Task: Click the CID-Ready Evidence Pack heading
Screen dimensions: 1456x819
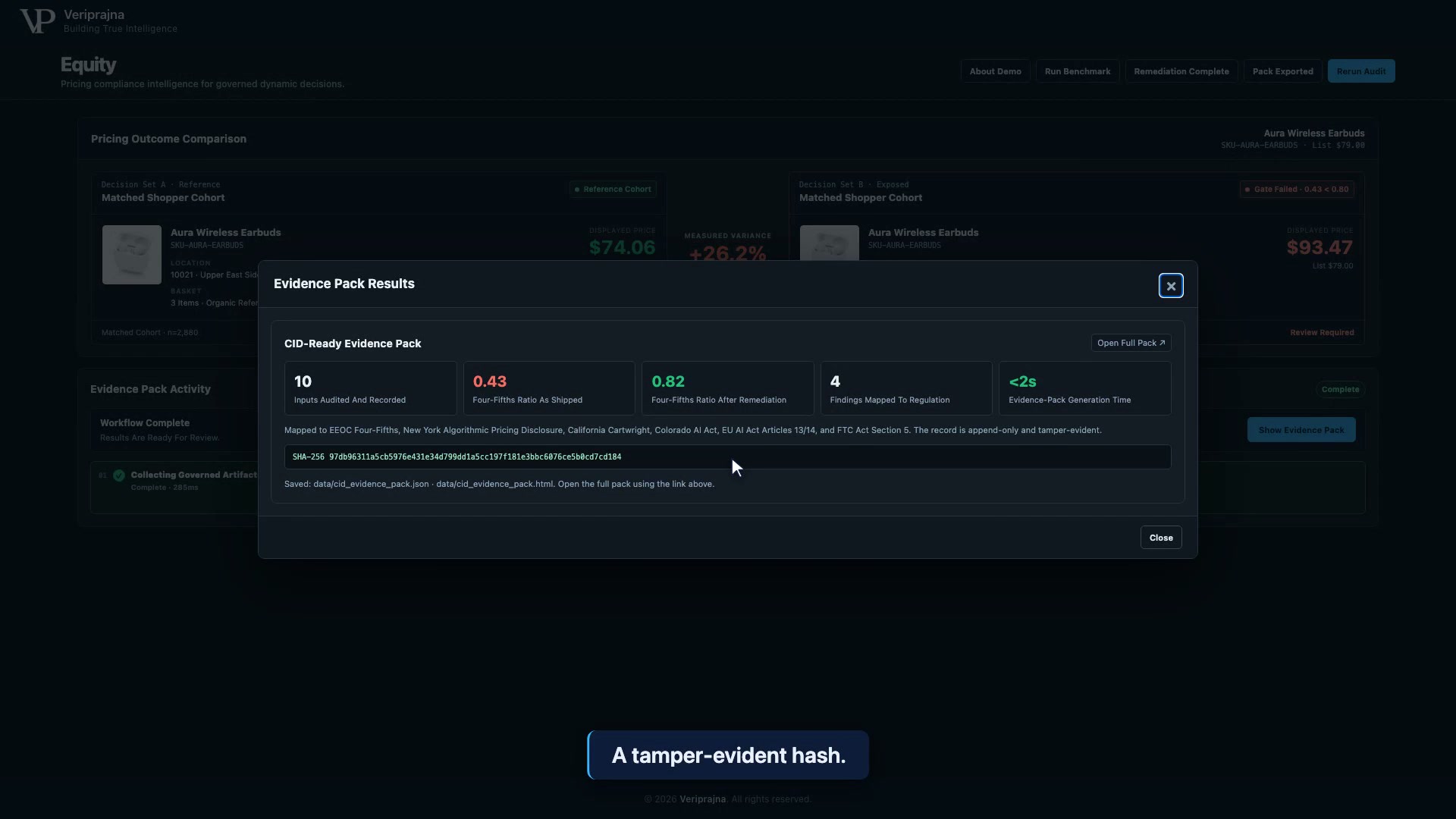Action: pyautogui.click(x=353, y=344)
